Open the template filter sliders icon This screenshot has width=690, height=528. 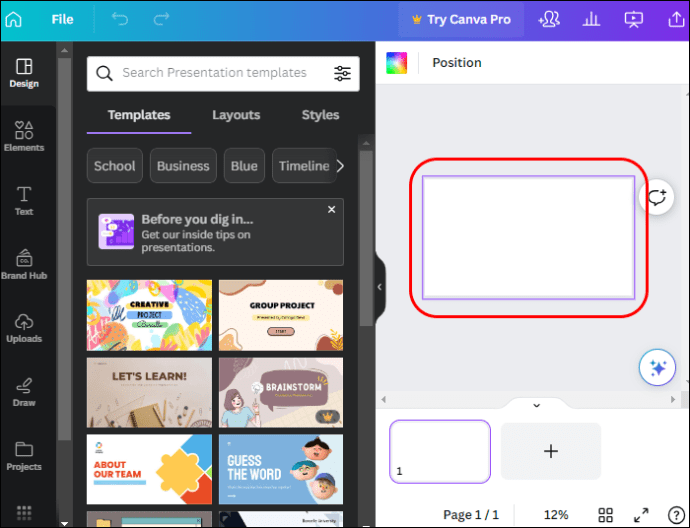pyautogui.click(x=342, y=73)
